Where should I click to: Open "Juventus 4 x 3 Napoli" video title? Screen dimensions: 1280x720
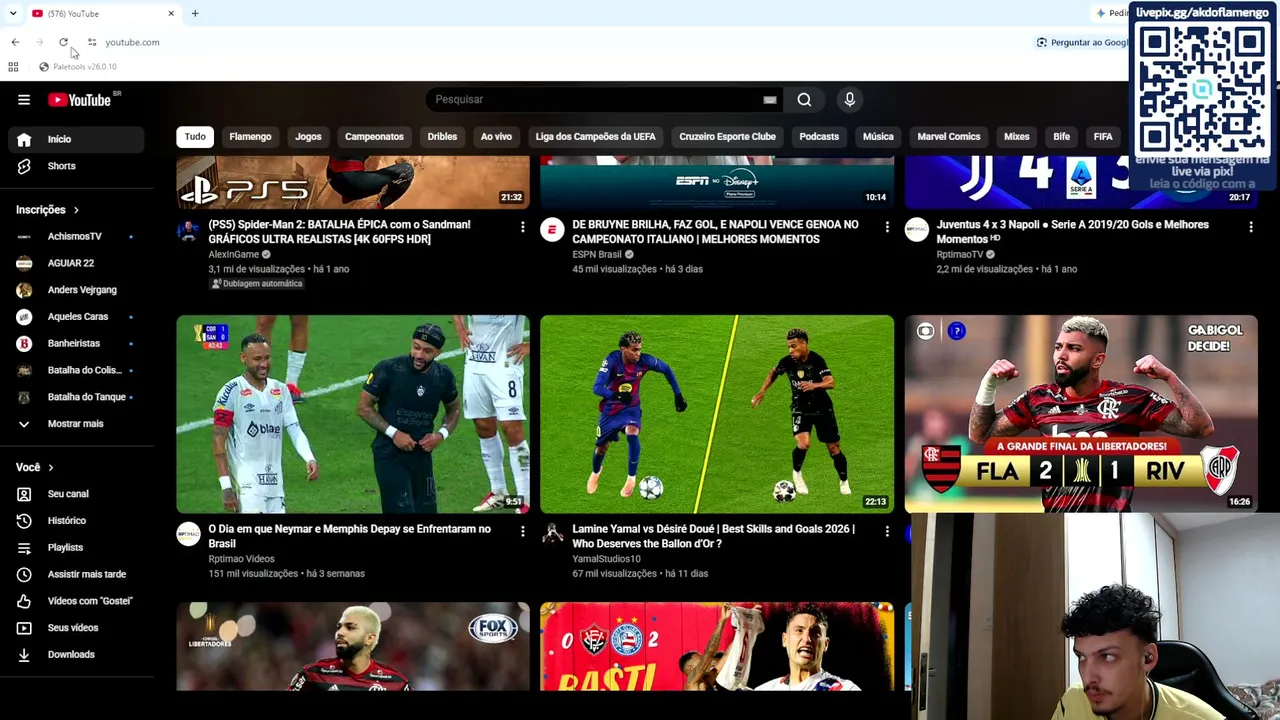click(x=1072, y=232)
